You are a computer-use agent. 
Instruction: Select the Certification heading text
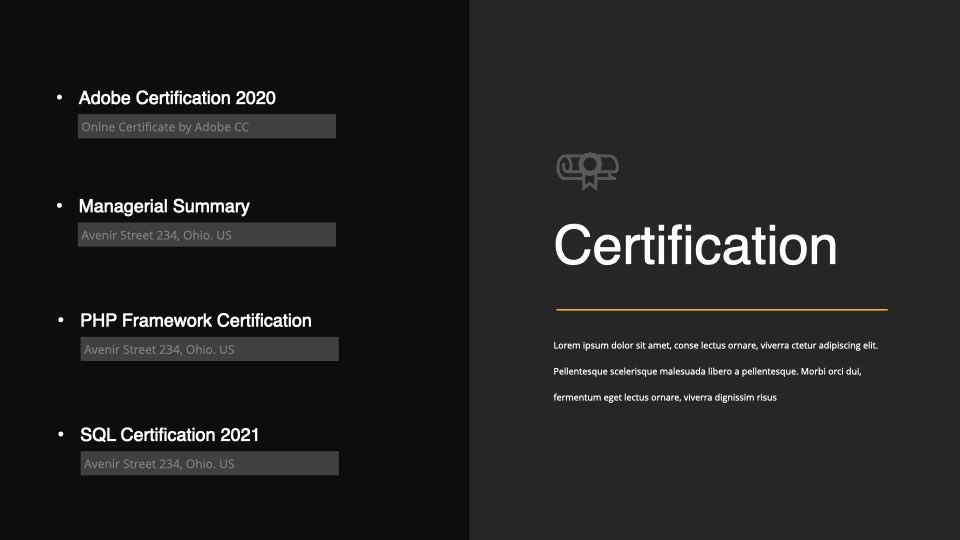coord(695,246)
